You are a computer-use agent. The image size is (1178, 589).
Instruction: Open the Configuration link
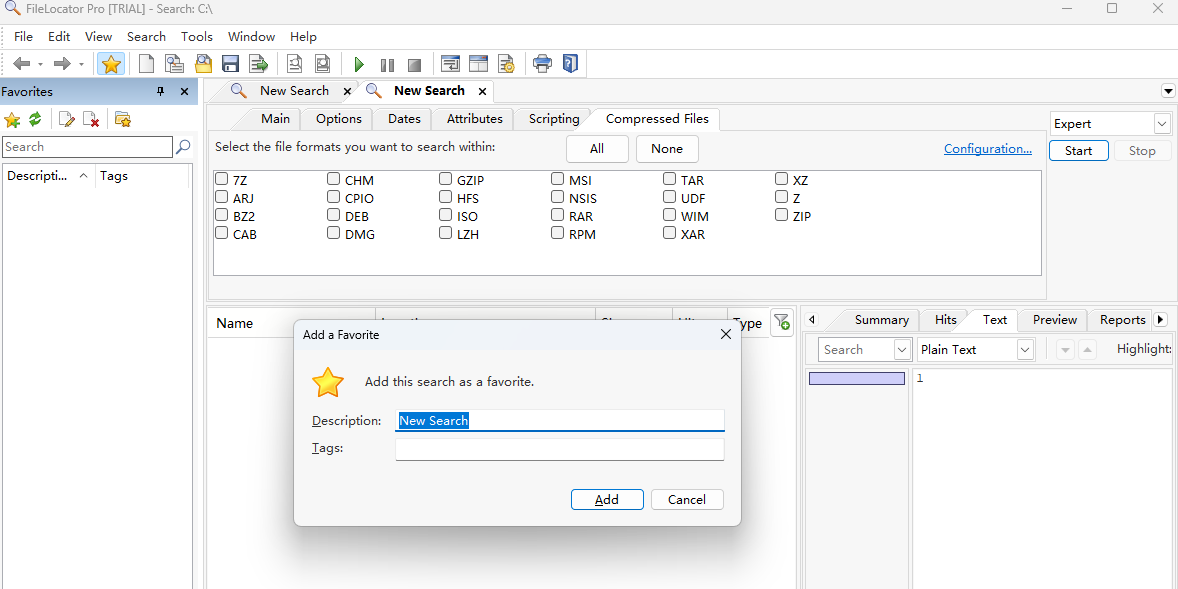pyautogui.click(x=988, y=148)
